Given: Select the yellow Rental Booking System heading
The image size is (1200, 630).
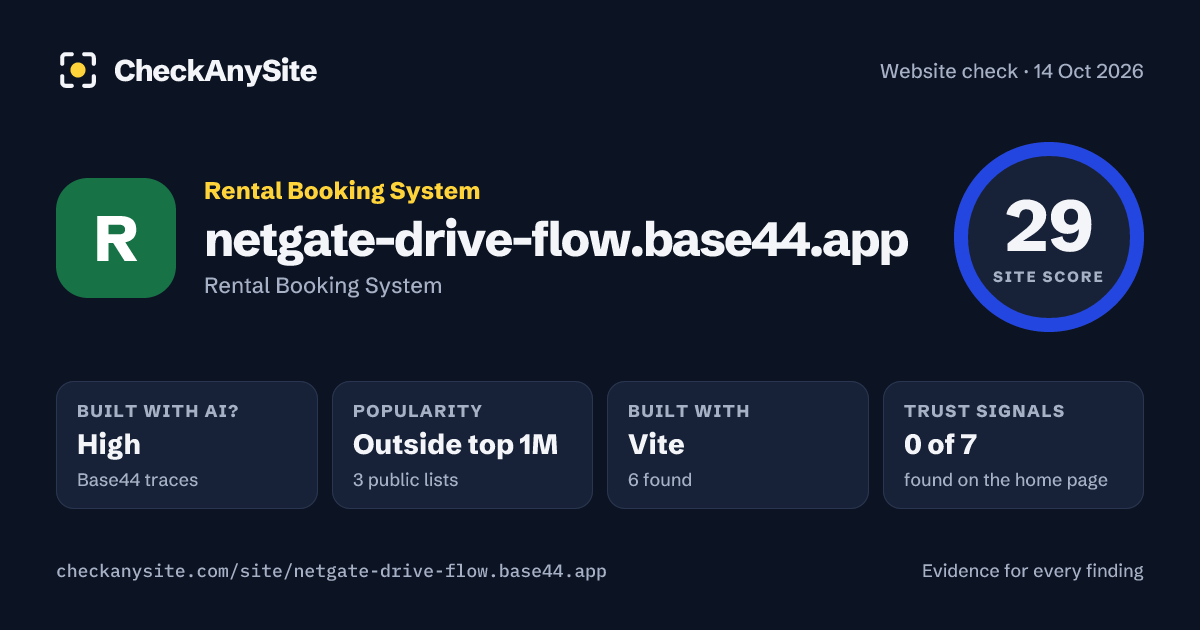Looking at the screenshot, I should 342,191.
